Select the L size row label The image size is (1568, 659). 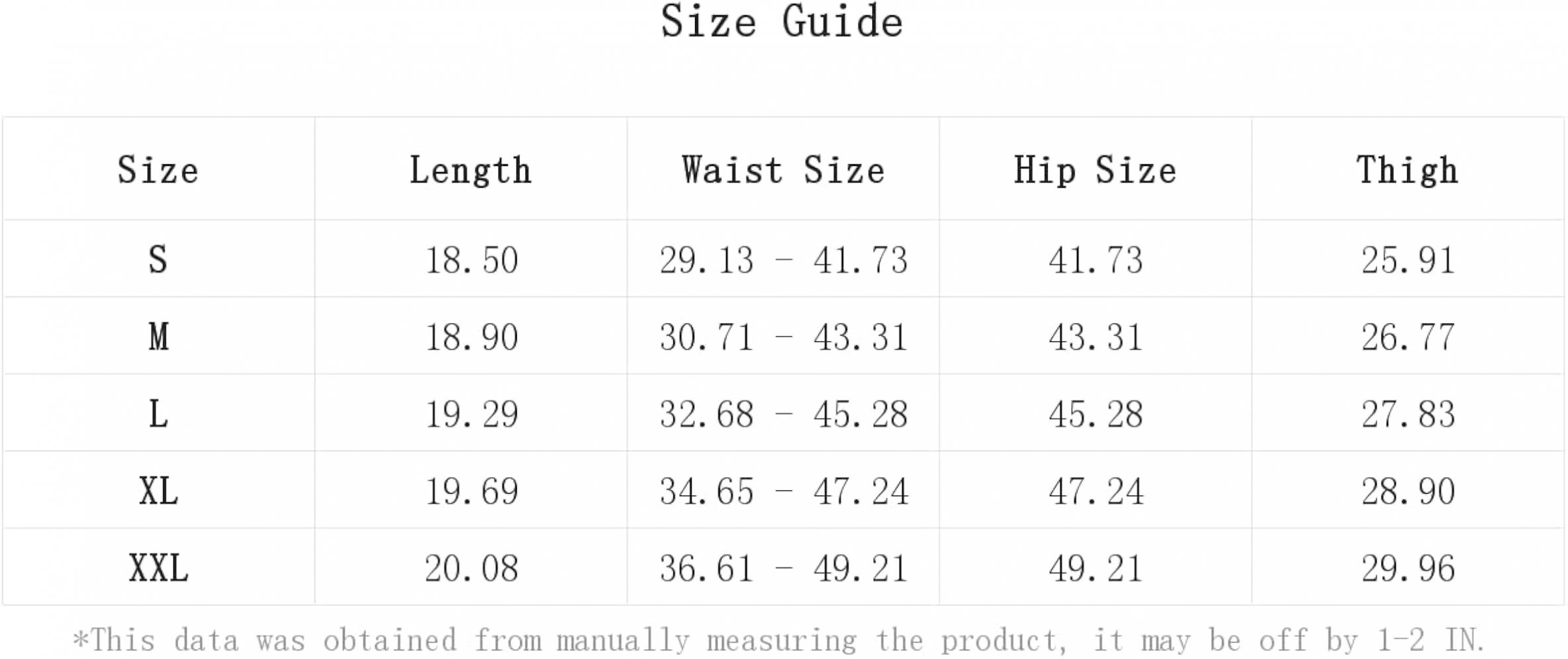point(158,414)
